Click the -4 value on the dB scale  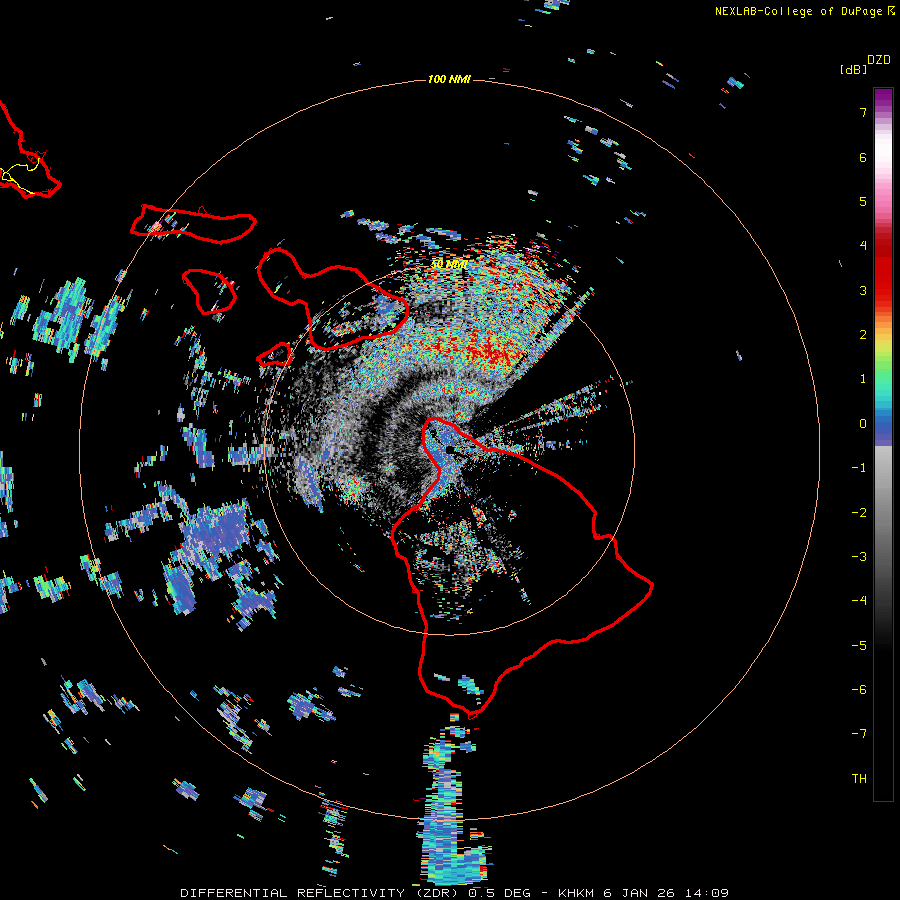859,601
